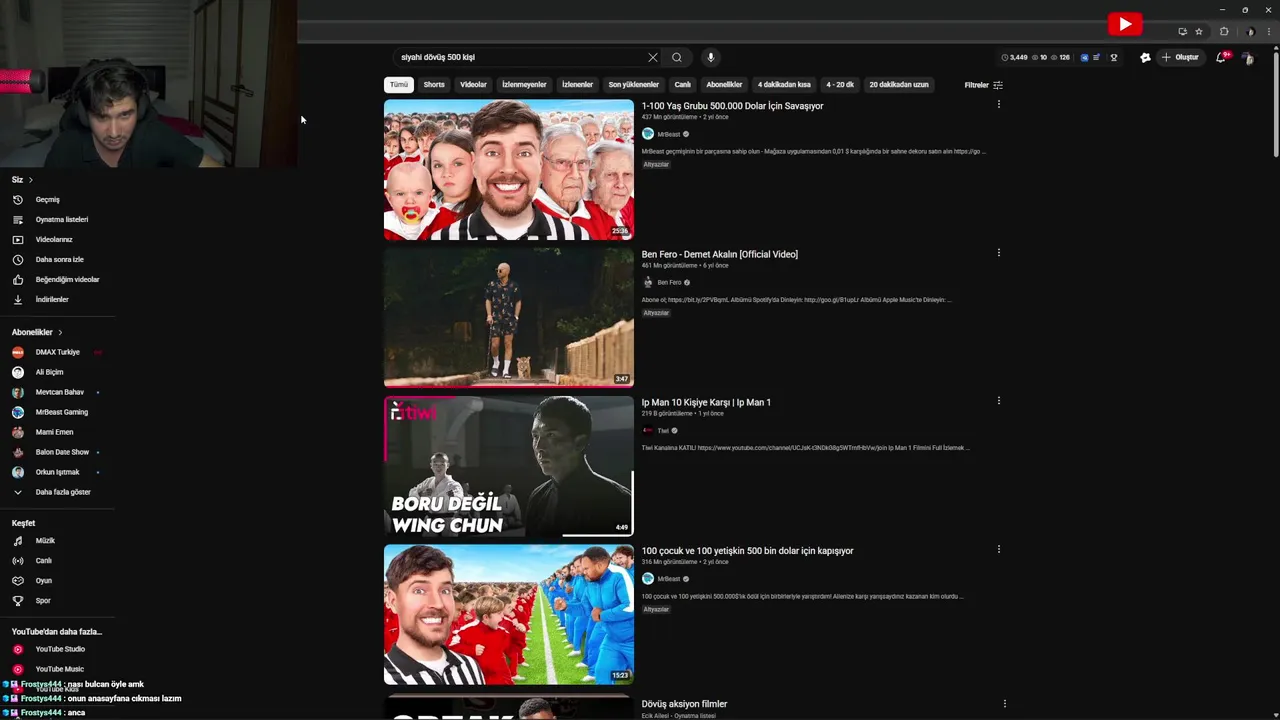Open YouTube account avatar menu
This screenshot has width=1280, height=720.
coord(1248,58)
